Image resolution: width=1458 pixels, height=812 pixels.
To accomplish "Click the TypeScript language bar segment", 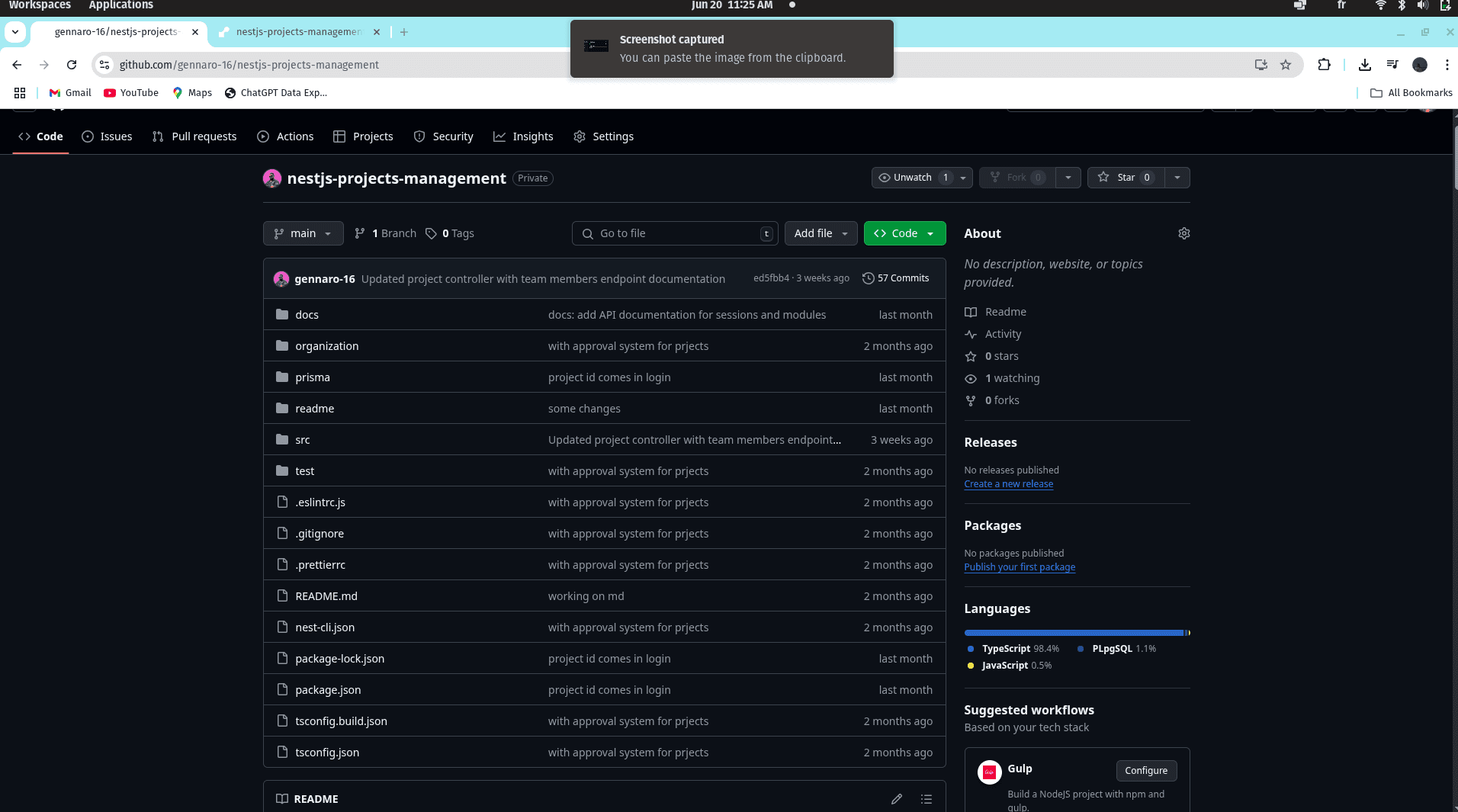I will (1074, 633).
